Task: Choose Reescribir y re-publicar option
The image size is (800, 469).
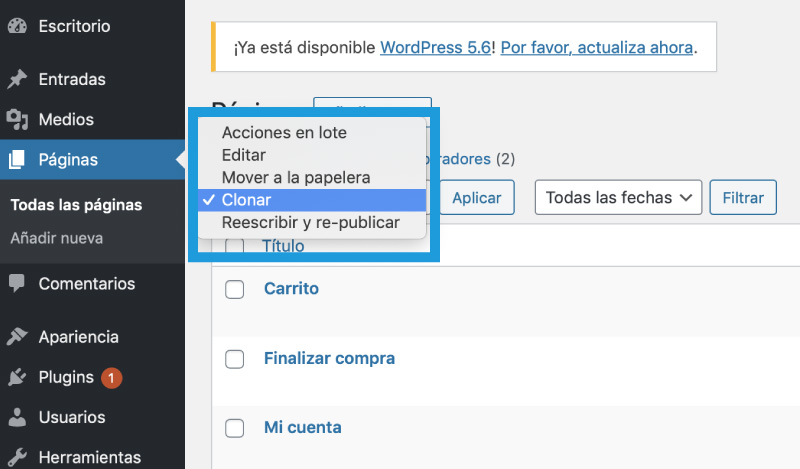Action: tap(312, 223)
